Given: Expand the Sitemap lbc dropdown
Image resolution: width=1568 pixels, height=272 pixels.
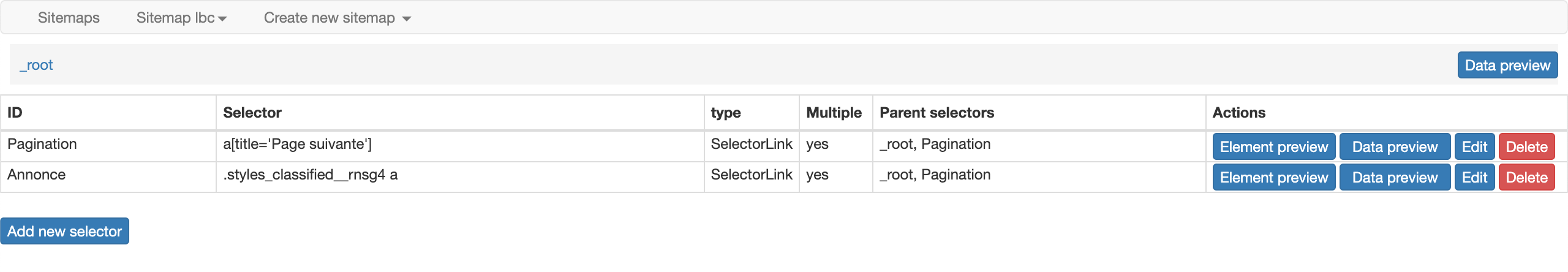Looking at the screenshot, I should point(181,18).
